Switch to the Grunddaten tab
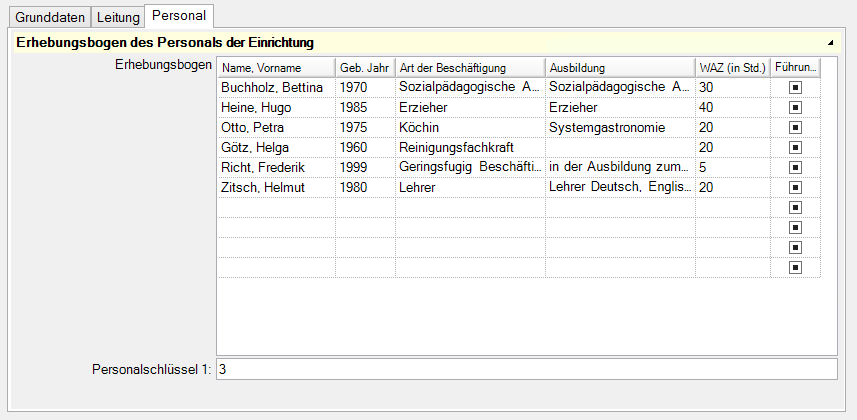857x420 pixels. (48, 17)
